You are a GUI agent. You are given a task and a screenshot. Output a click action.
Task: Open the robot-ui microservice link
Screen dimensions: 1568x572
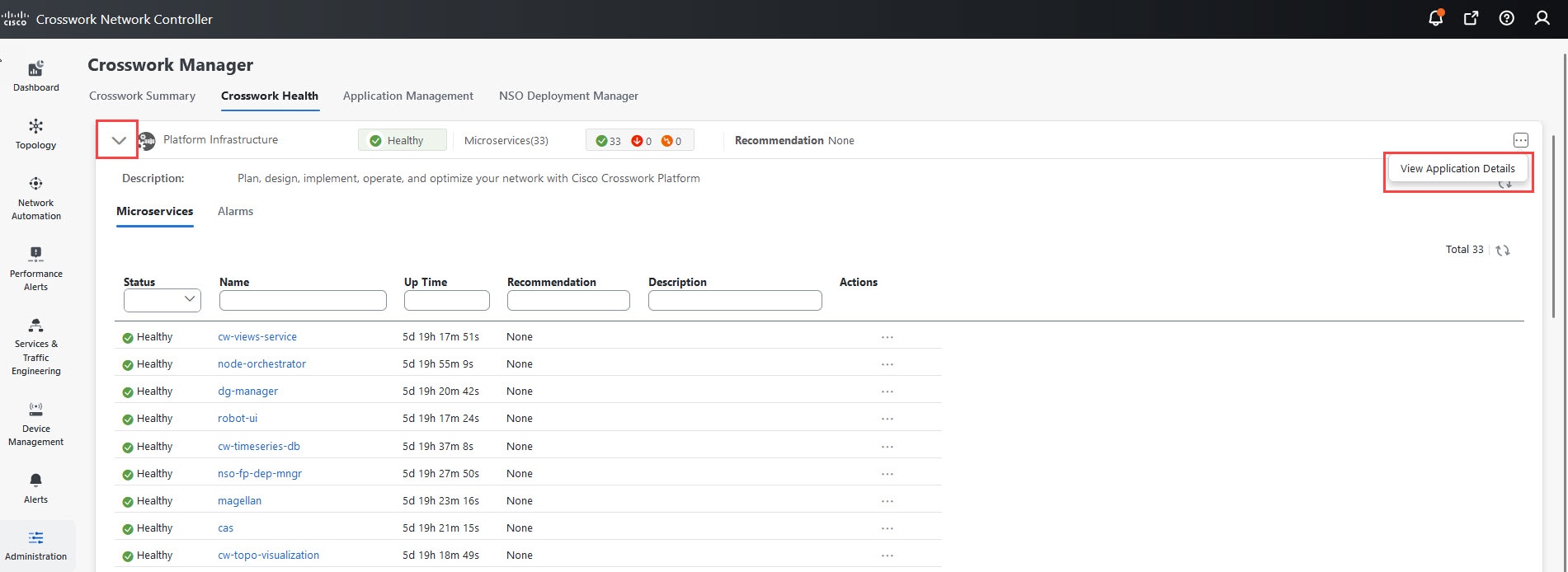click(238, 419)
